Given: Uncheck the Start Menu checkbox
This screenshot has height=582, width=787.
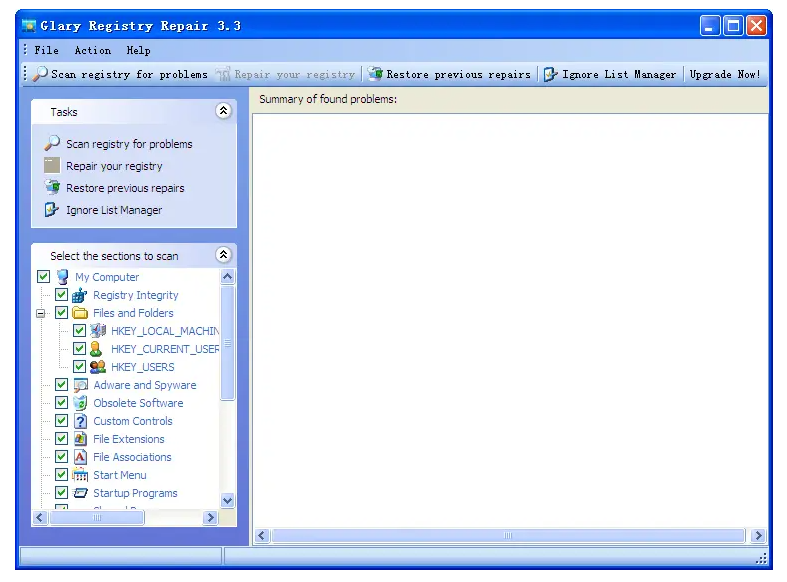Looking at the screenshot, I should point(62,475).
